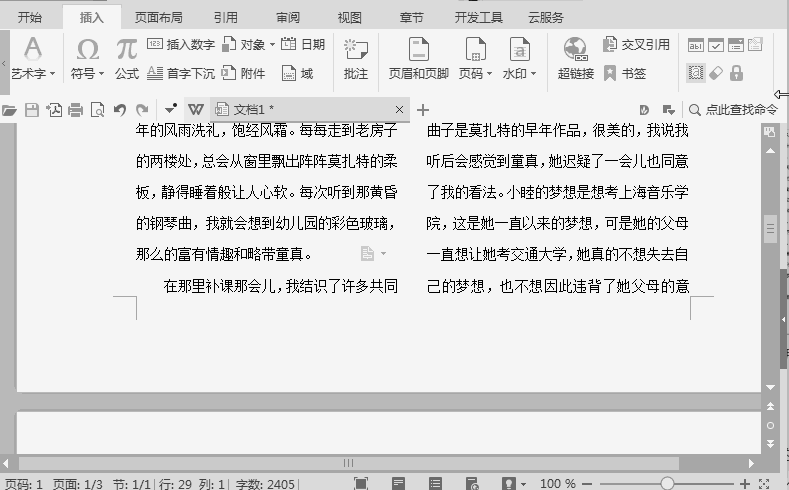Open the 水印 dropdown arrow
Screen dimensions: 789x490
tap(533, 73)
